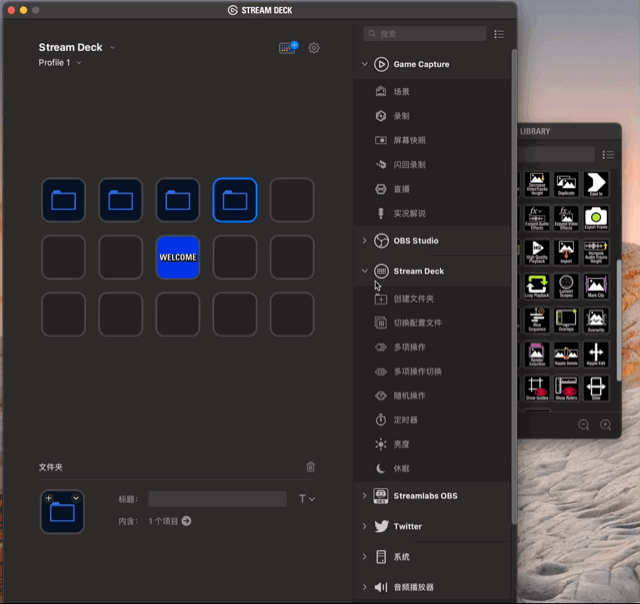Click Expand Audio Effects icon in Library
The height and width of the screenshot is (604, 640).
pyautogui.click(x=537, y=218)
